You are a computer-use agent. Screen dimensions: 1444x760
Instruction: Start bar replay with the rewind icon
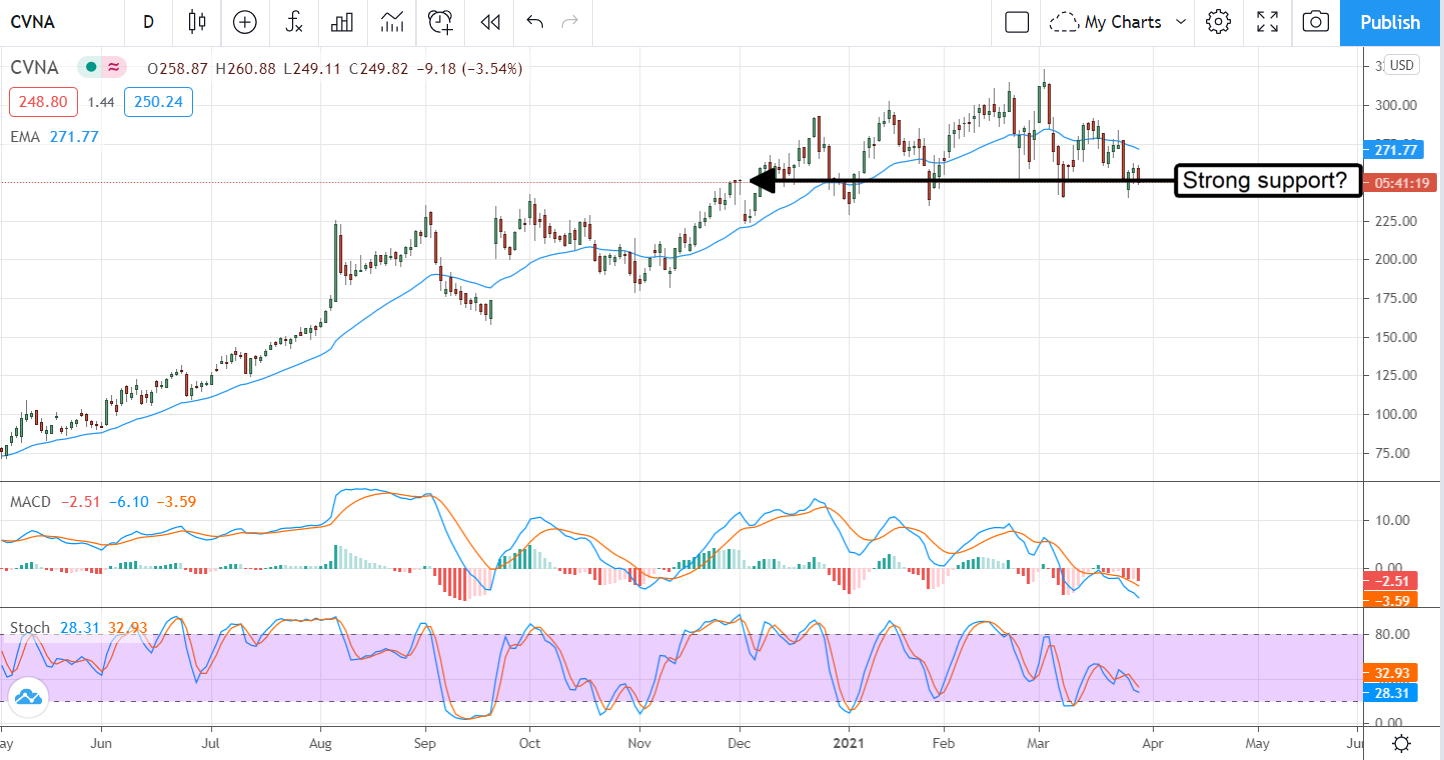tap(489, 22)
